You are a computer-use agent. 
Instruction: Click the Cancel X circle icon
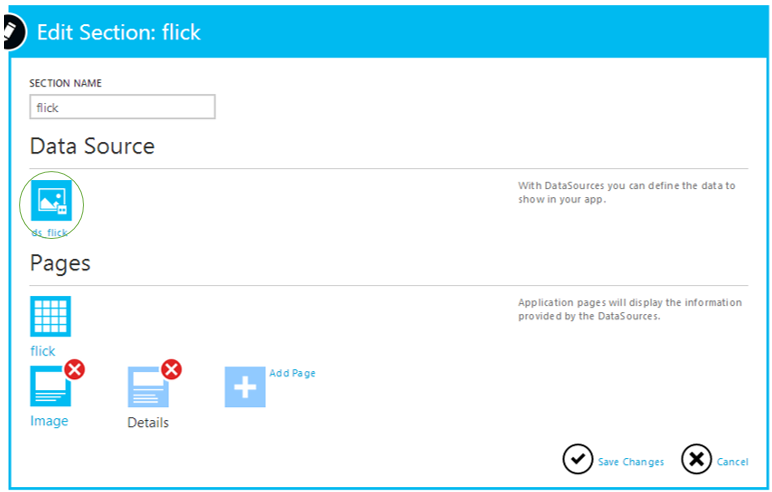(x=696, y=459)
